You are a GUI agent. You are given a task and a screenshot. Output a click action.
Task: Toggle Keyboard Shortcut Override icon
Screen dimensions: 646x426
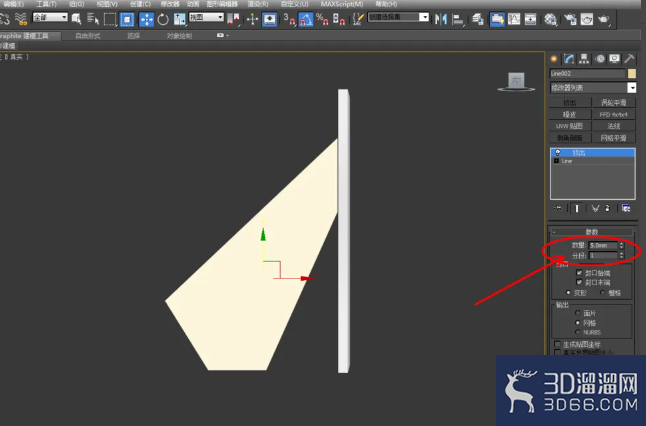269,19
